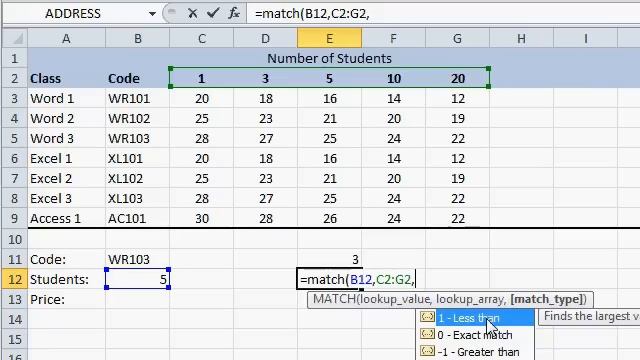Select '0 - Exact match' option

pyautogui.click(x=474, y=335)
